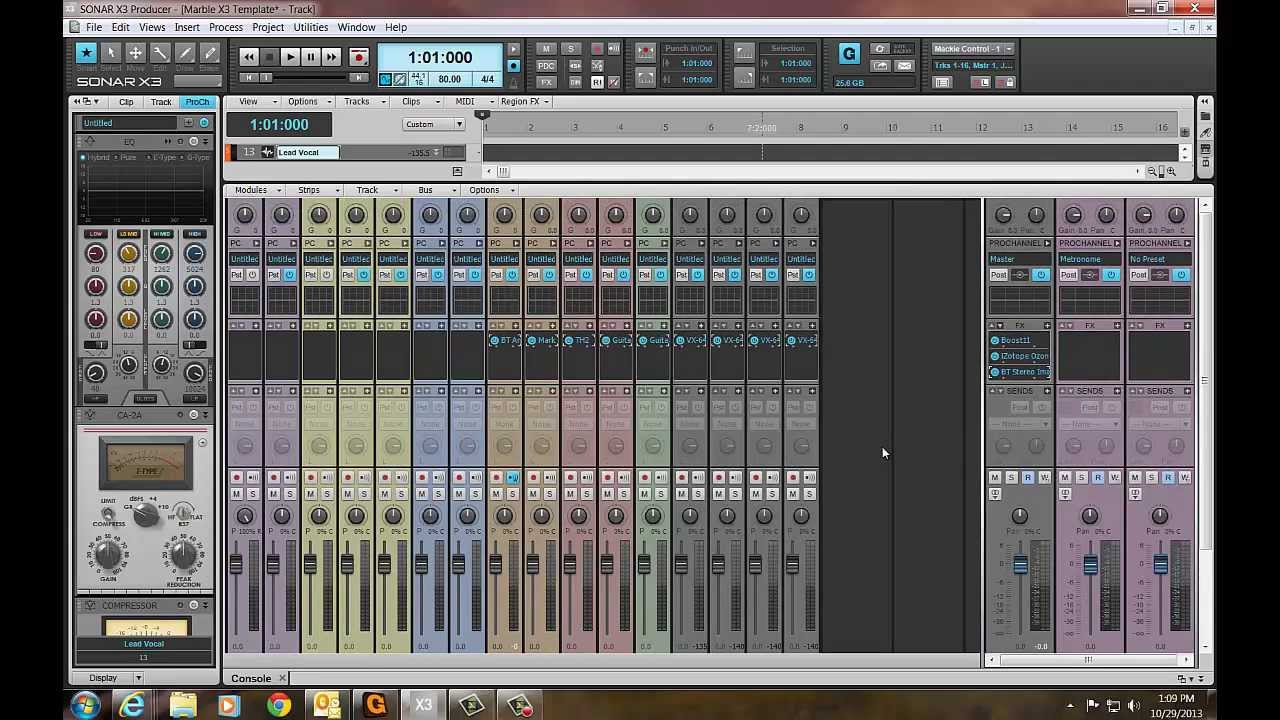
Task: Switch to the Clip inspector tab
Action: pyautogui.click(x=126, y=102)
